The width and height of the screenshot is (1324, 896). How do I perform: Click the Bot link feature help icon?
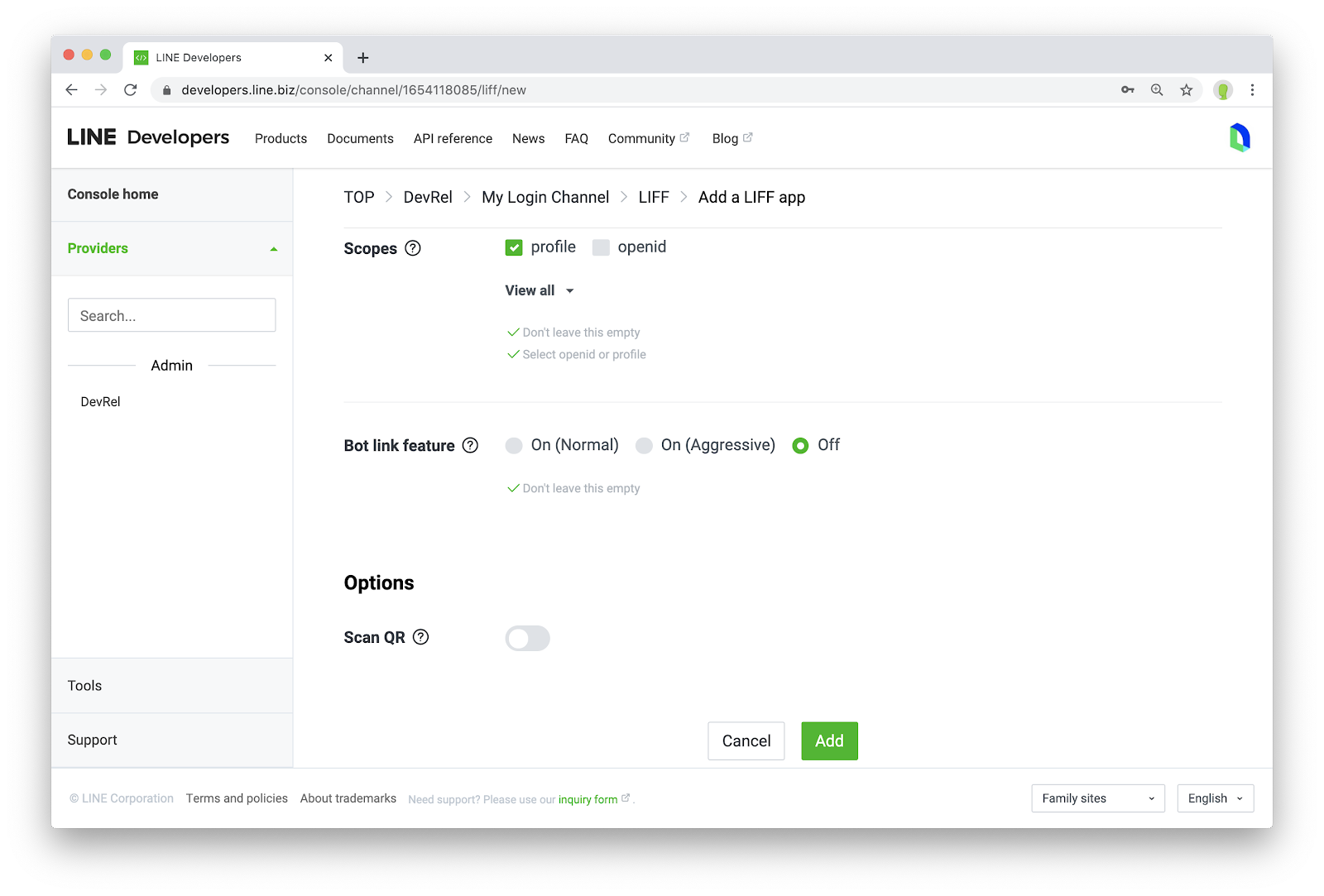pyautogui.click(x=470, y=445)
